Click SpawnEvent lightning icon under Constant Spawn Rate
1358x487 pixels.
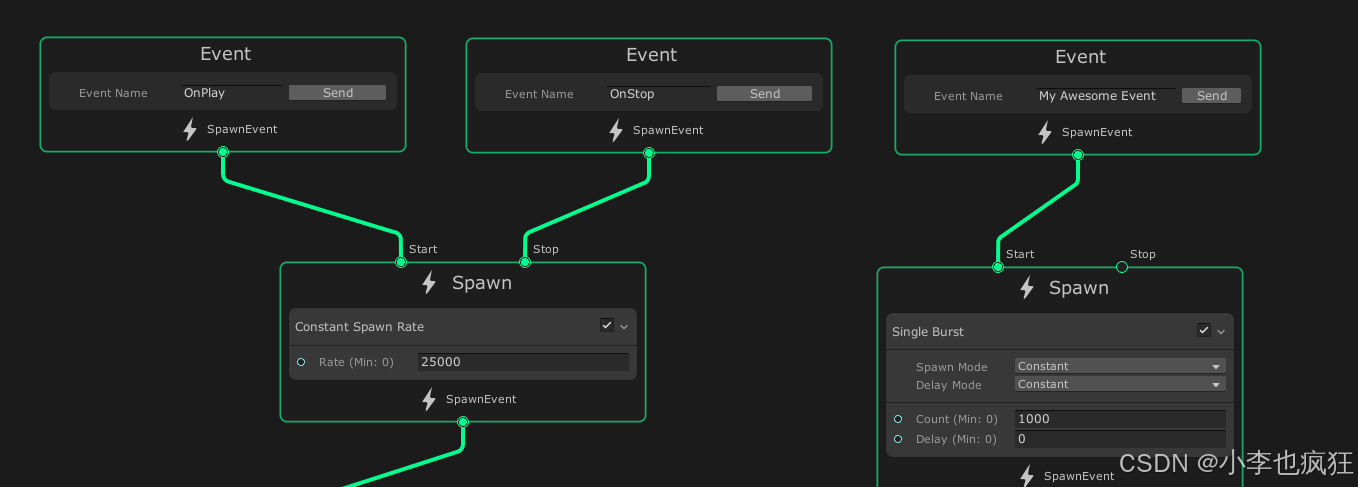tap(429, 400)
